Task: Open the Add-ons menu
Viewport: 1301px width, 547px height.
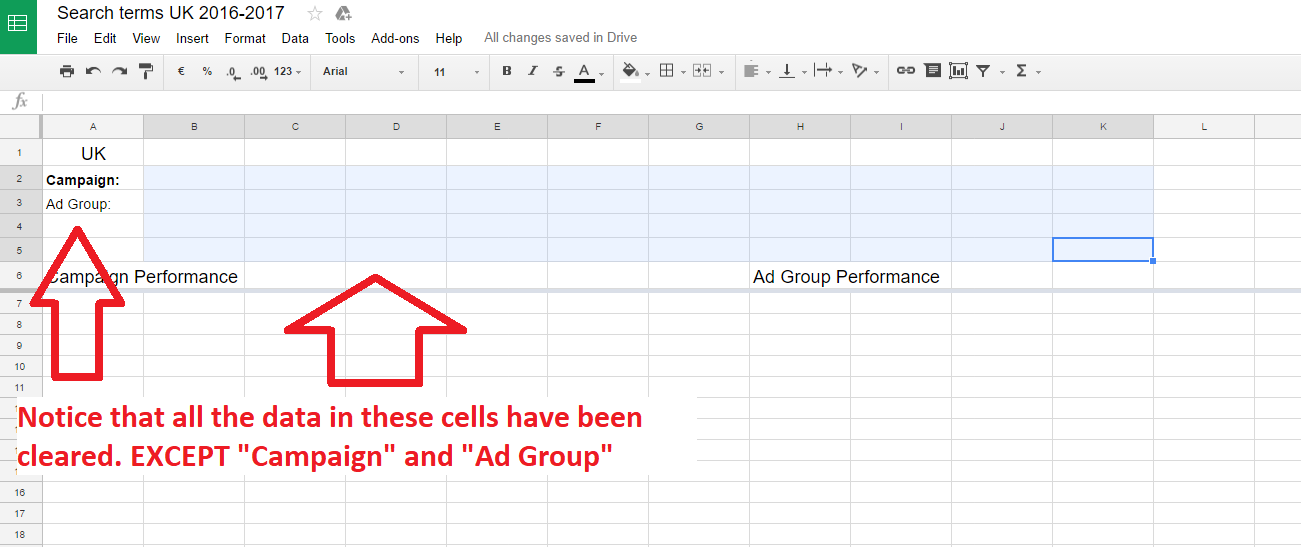Action: pos(395,38)
